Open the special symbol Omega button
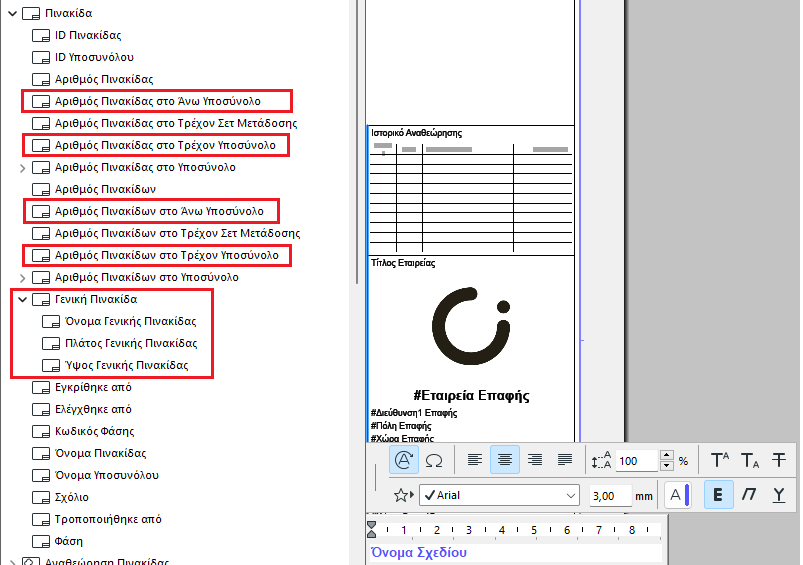Viewport: 803px width, 565px height. pyautogui.click(x=434, y=460)
